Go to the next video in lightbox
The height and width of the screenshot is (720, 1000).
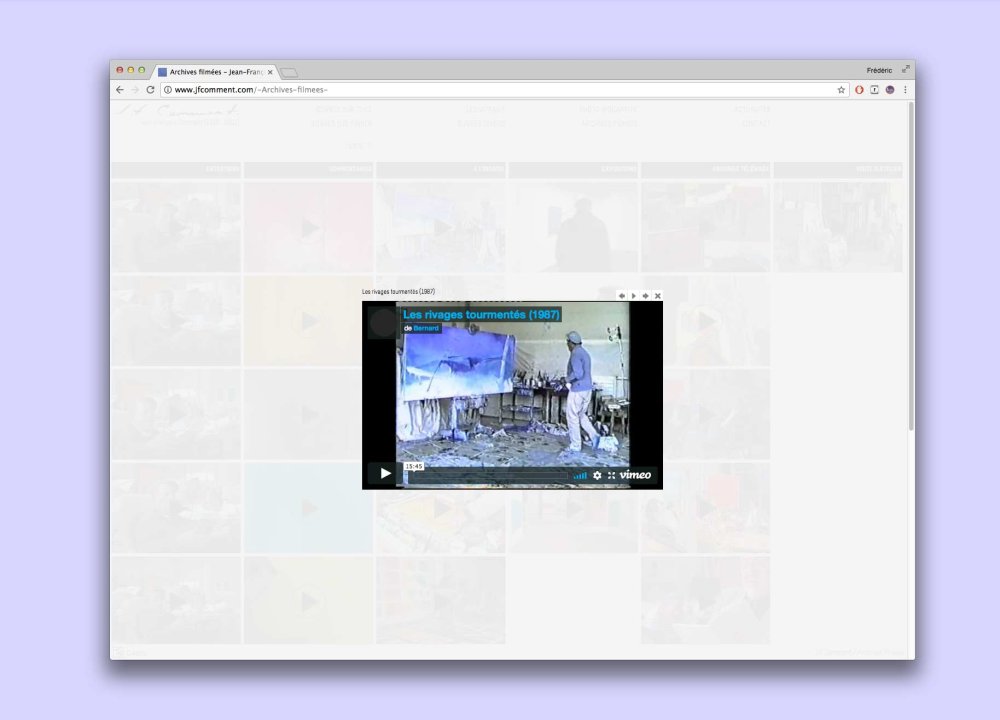[x=645, y=296]
